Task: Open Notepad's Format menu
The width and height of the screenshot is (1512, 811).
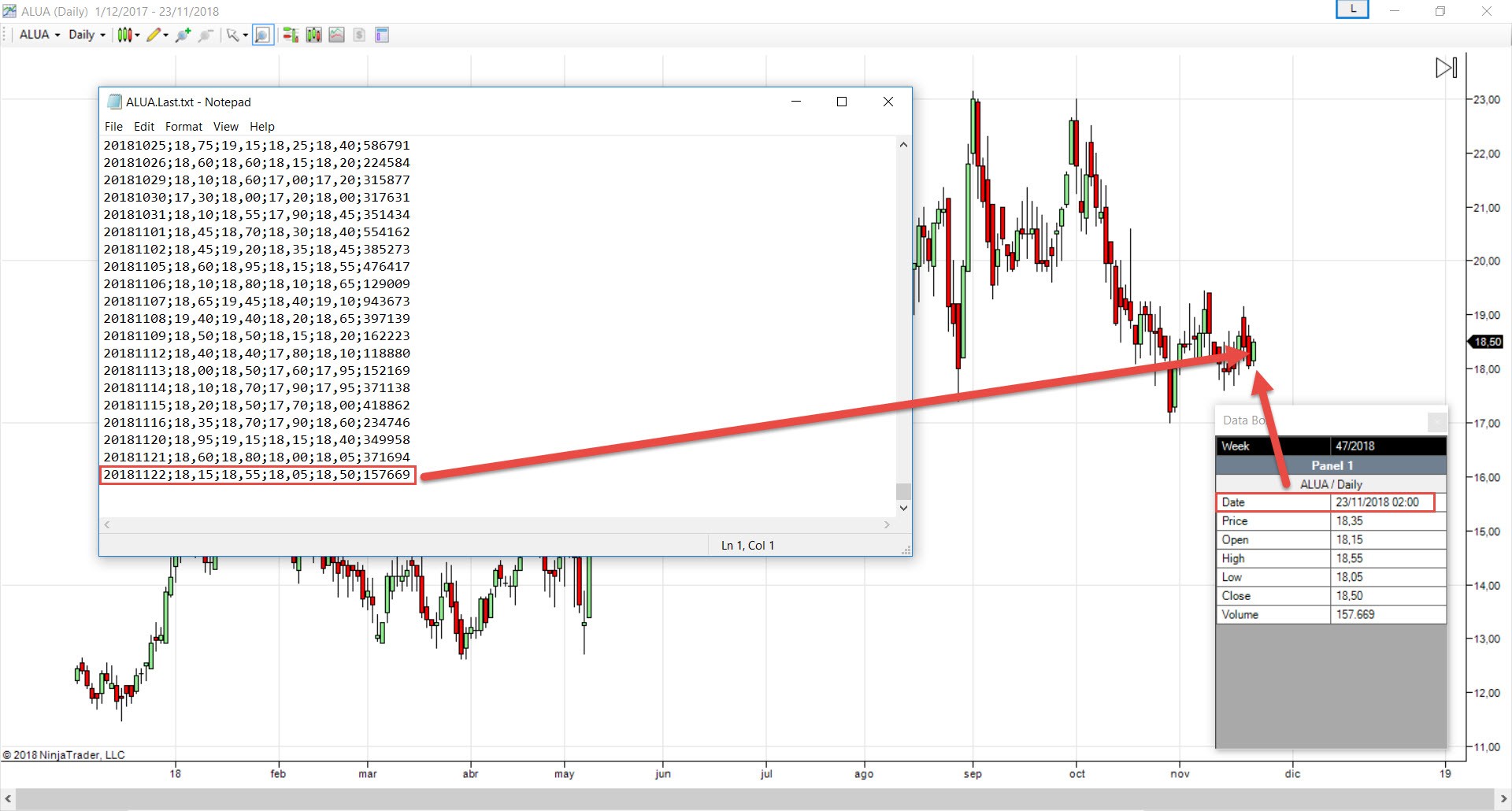Action: point(183,127)
